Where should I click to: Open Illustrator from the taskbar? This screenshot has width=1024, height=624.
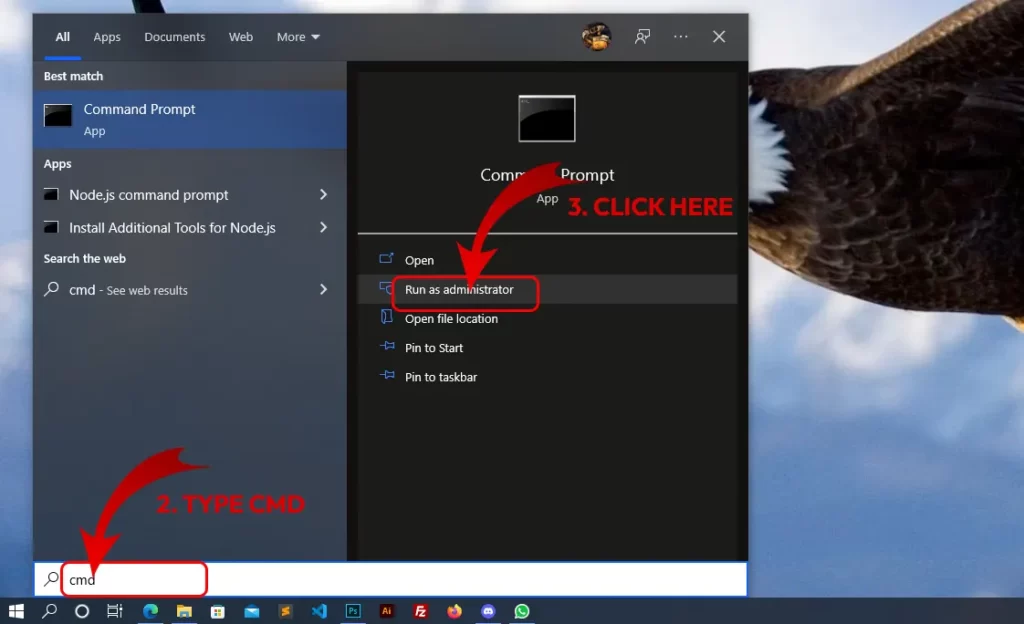pyautogui.click(x=387, y=611)
